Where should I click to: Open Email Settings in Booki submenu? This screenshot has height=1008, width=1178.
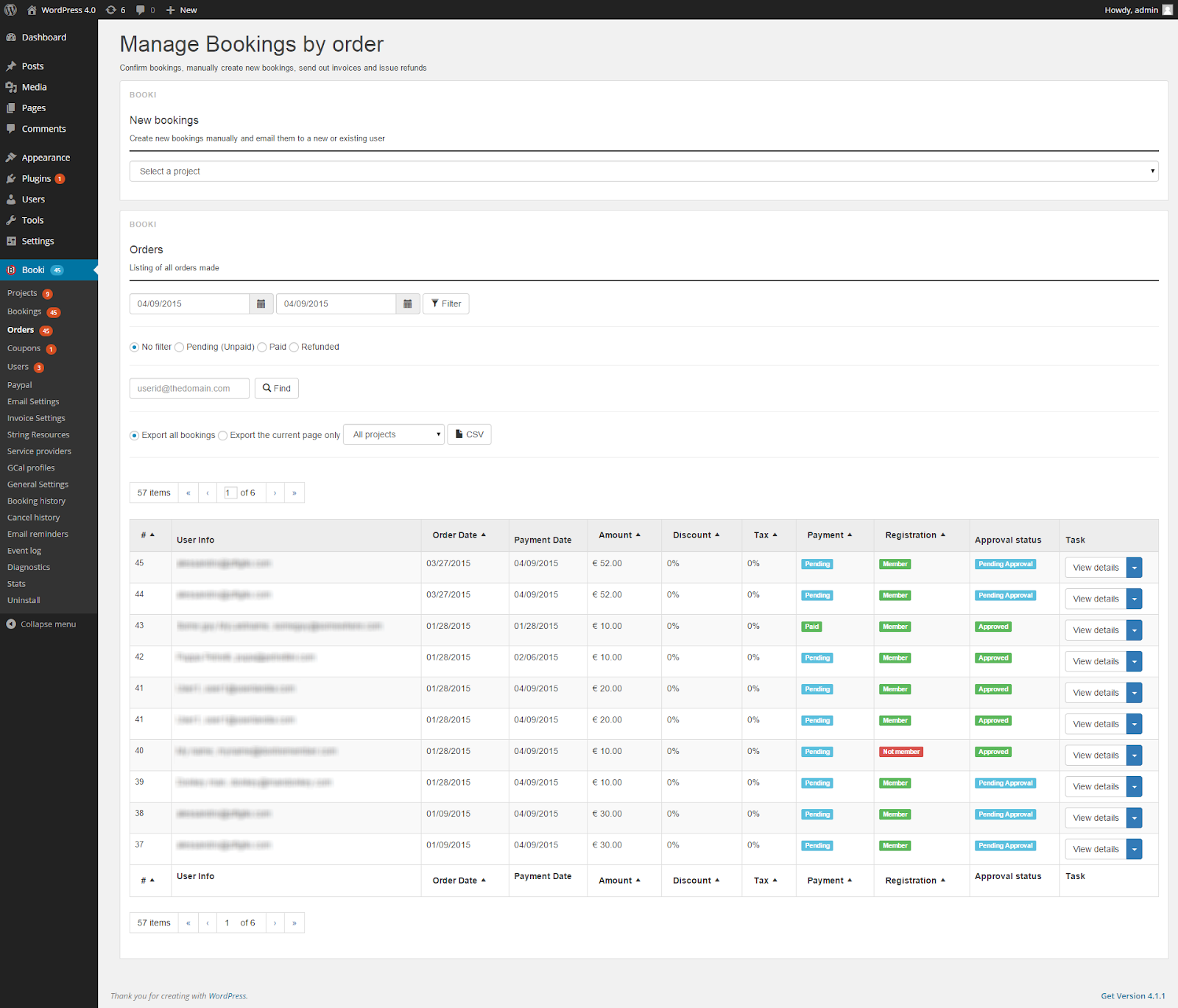(x=33, y=402)
